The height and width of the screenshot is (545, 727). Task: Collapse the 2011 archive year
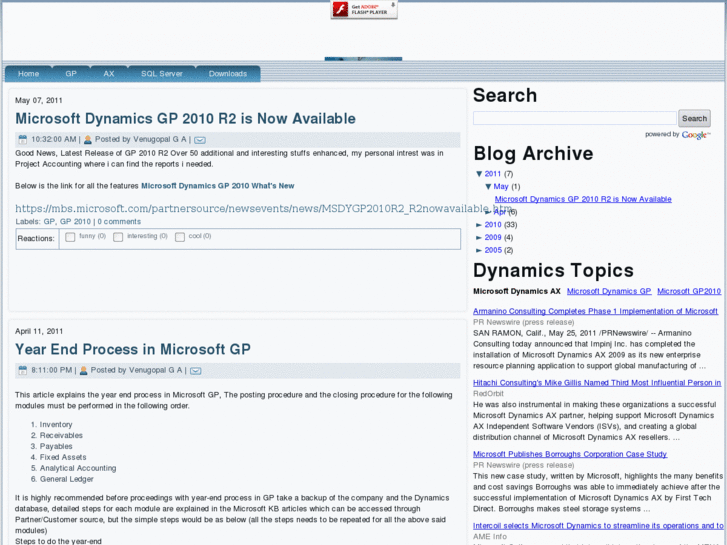point(479,174)
